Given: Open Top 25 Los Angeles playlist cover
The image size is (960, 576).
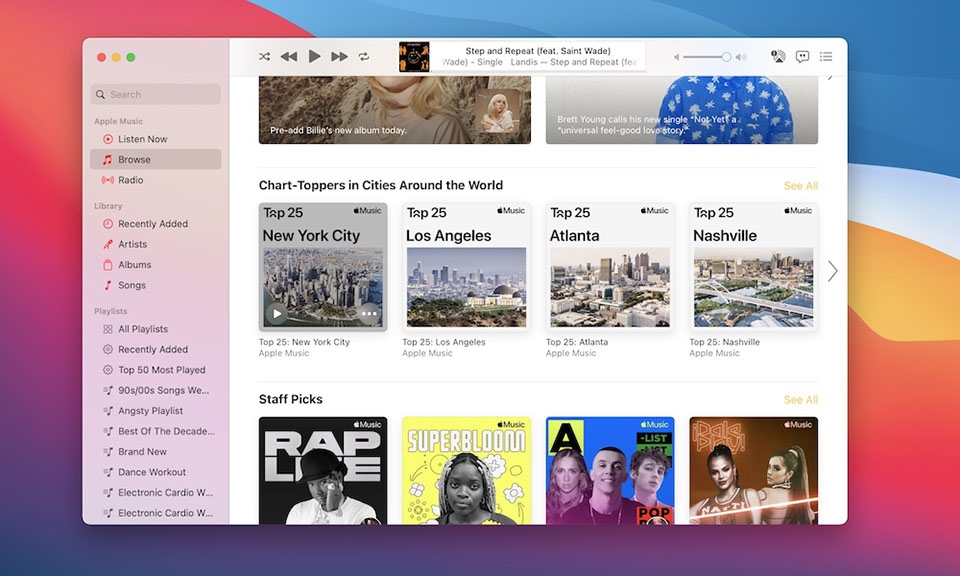Looking at the screenshot, I should pos(467,267).
